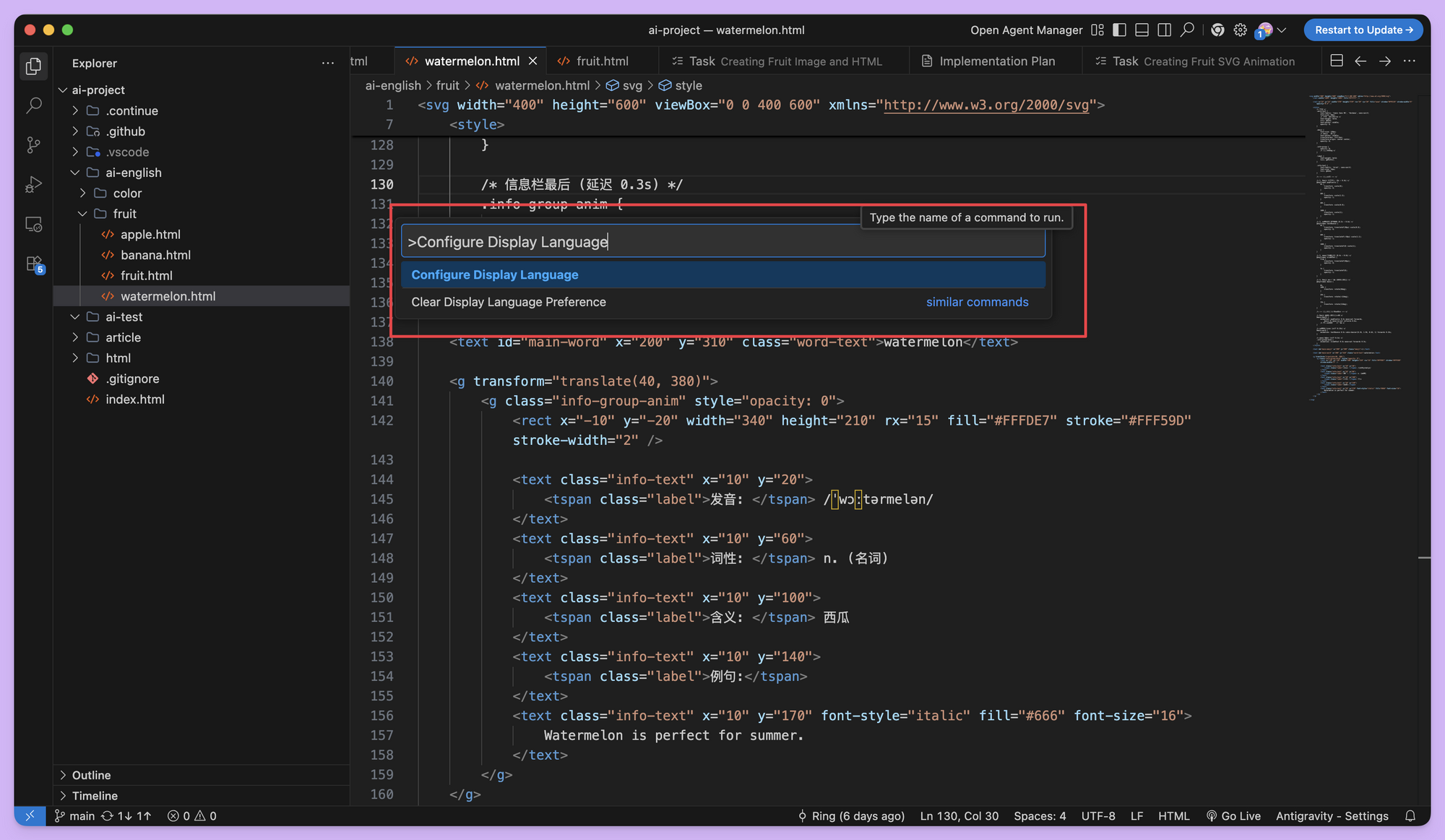Select Clear Display Language Preference command
The height and width of the screenshot is (840, 1445).
click(x=508, y=302)
